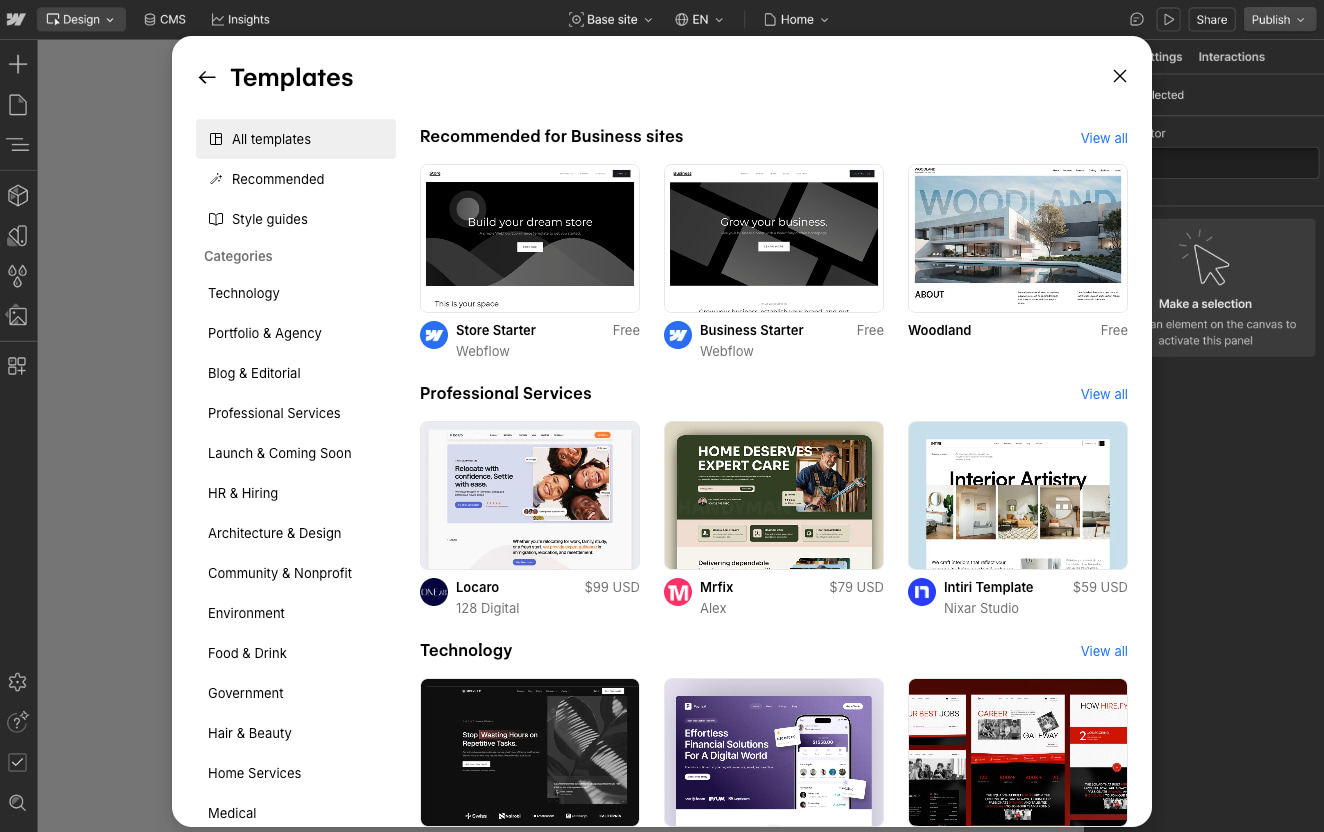This screenshot has width=1324, height=832.
Task: Open the Base site dropdown
Action: (x=610, y=19)
